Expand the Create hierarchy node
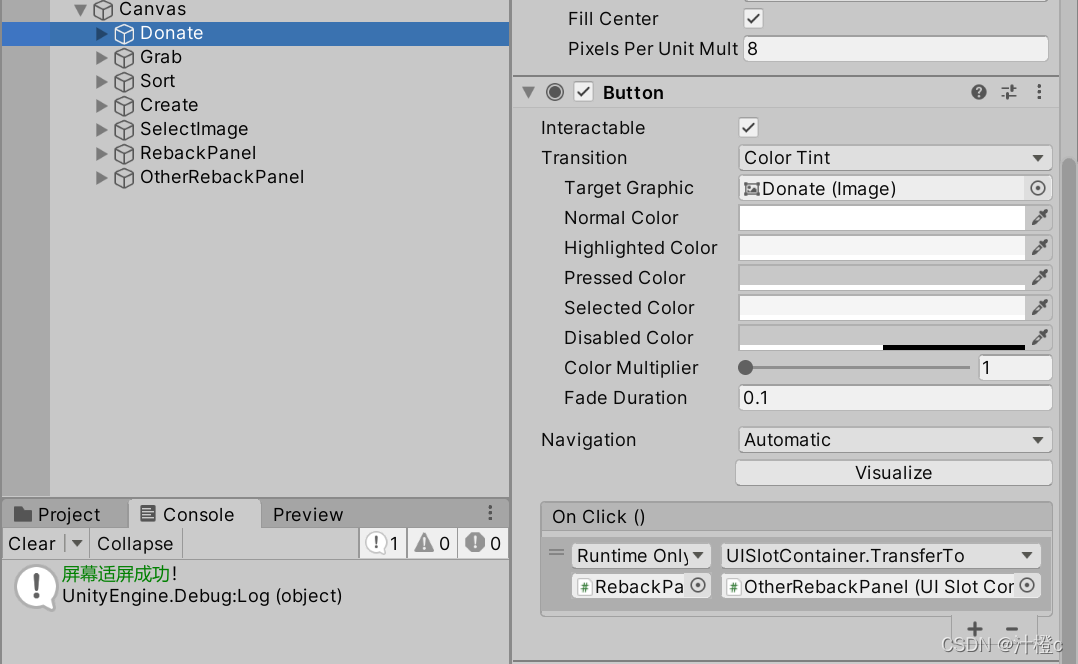The height and width of the screenshot is (664, 1078). pyautogui.click(x=101, y=105)
